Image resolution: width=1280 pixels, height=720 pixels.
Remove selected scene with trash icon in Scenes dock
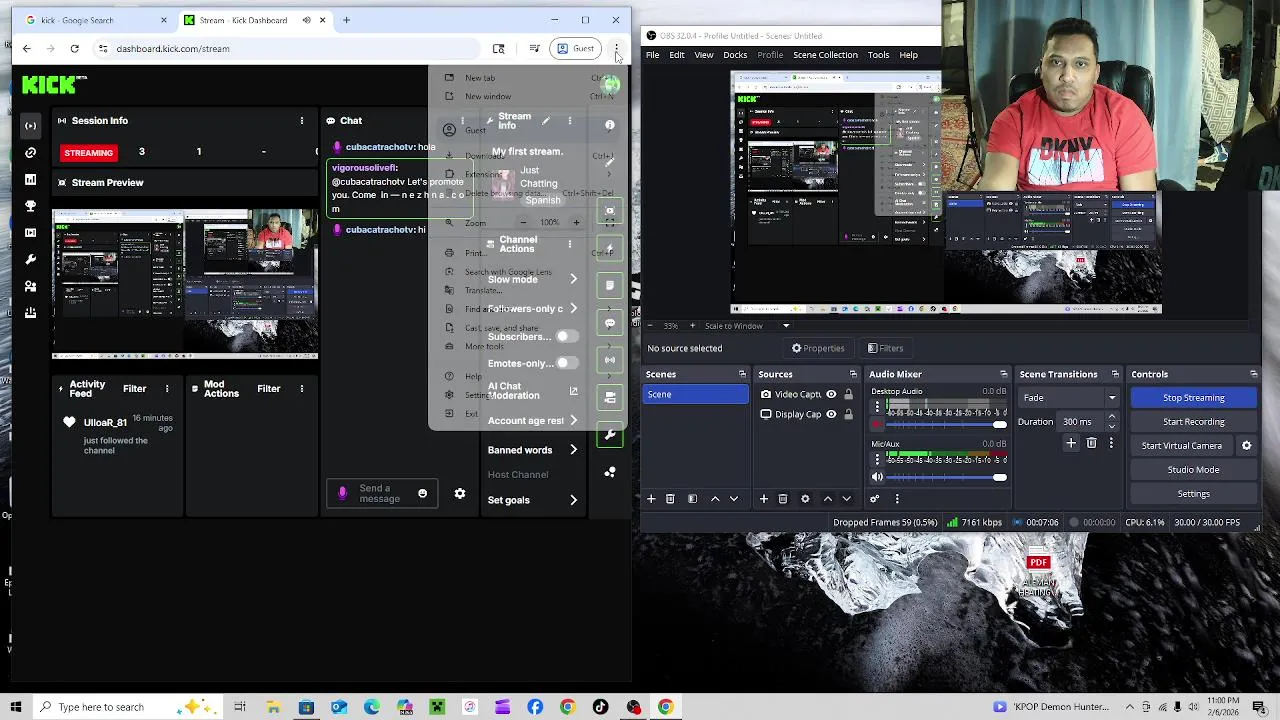(670, 499)
